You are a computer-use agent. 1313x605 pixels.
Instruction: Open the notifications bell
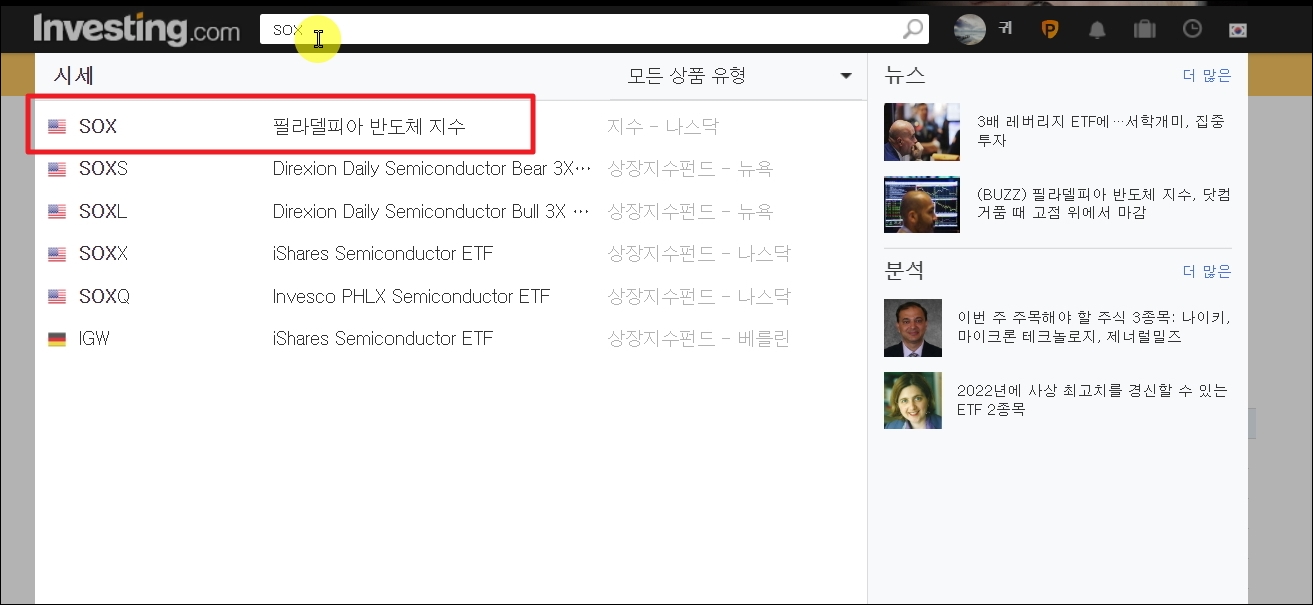tap(1097, 29)
